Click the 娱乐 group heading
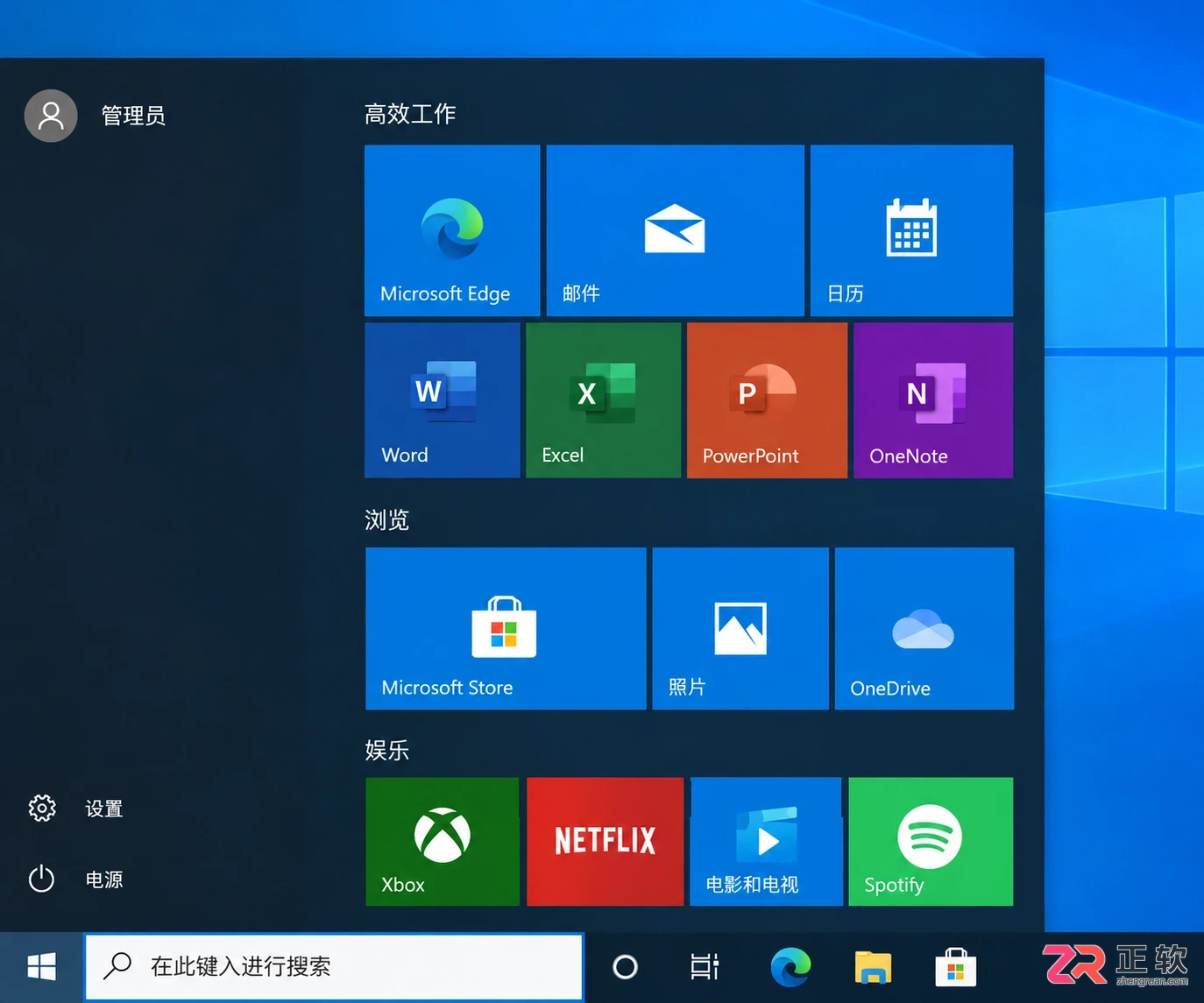Screen dimensions: 1204x1003 [x=387, y=751]
